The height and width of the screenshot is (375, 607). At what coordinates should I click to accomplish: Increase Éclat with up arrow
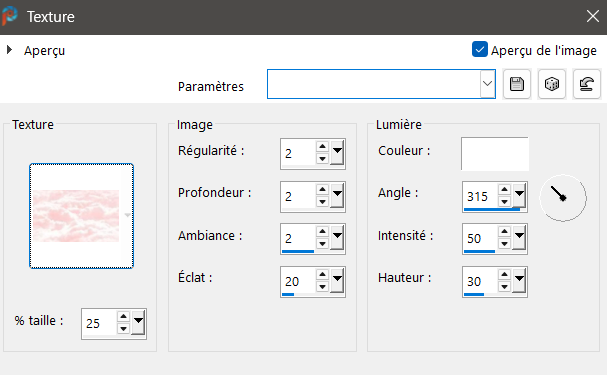click(322, 275)
